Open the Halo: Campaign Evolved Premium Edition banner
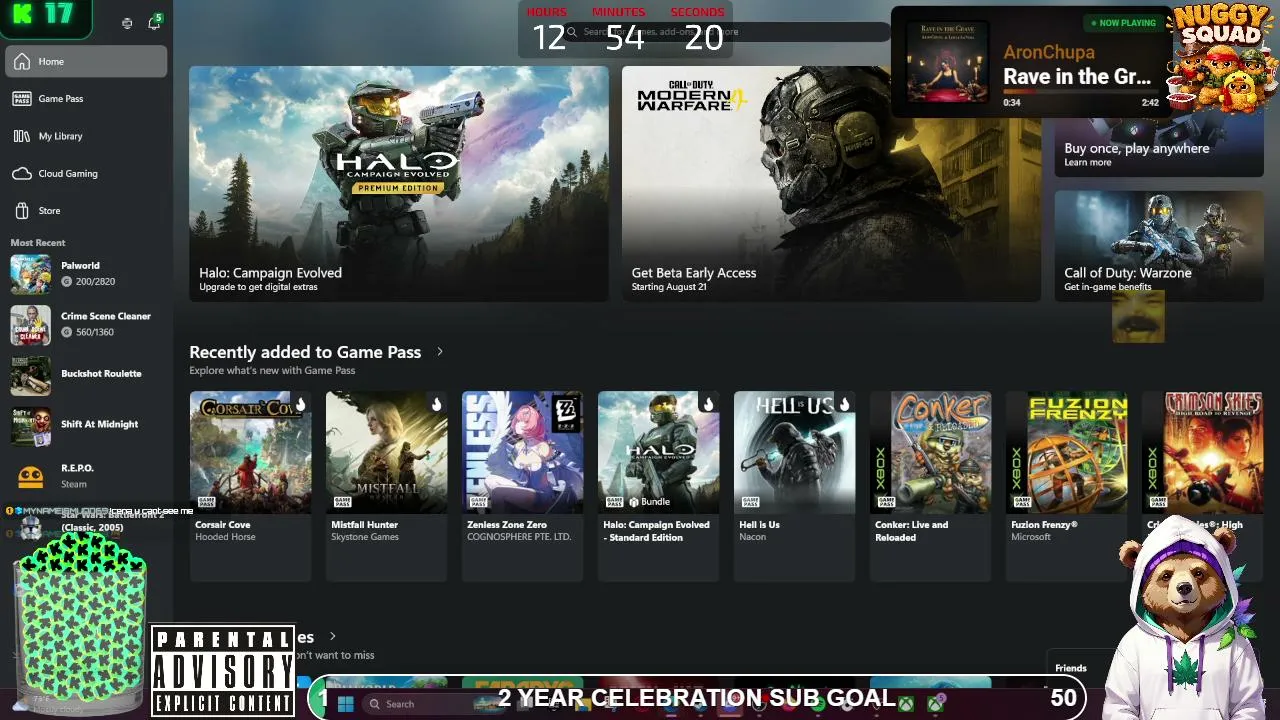The width and height of the screenshot is (1280, 720). pyautogui.click(x=399, y=184)
